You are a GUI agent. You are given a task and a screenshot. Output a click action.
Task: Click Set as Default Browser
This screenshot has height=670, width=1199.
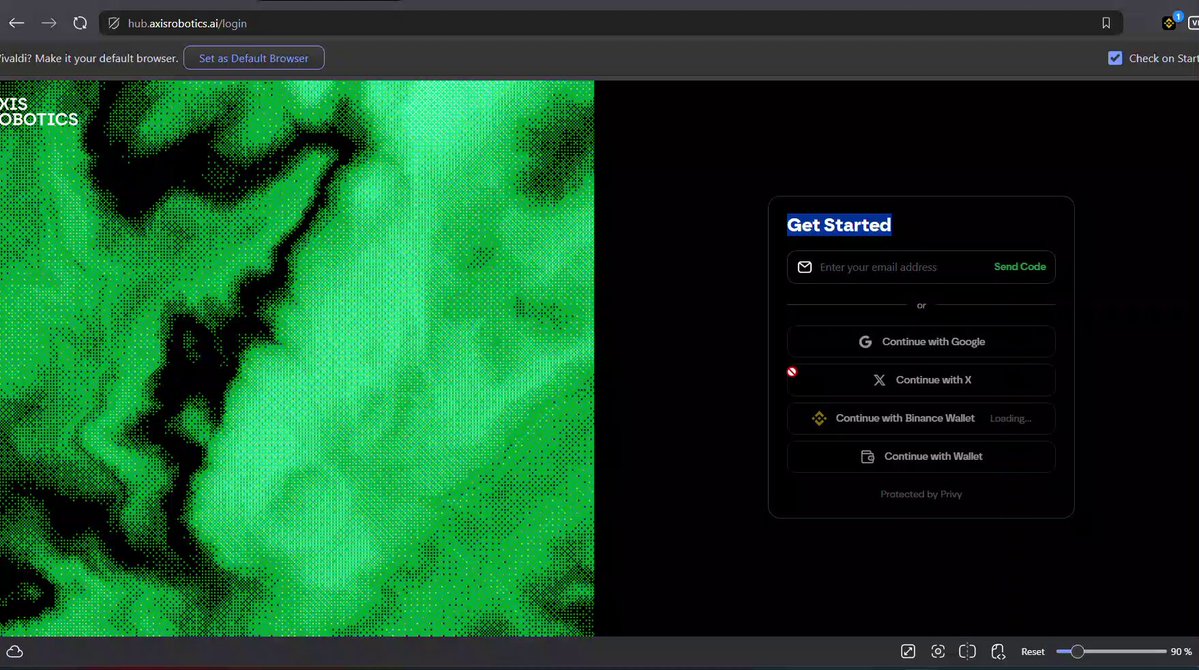click(x=254, y=58)
